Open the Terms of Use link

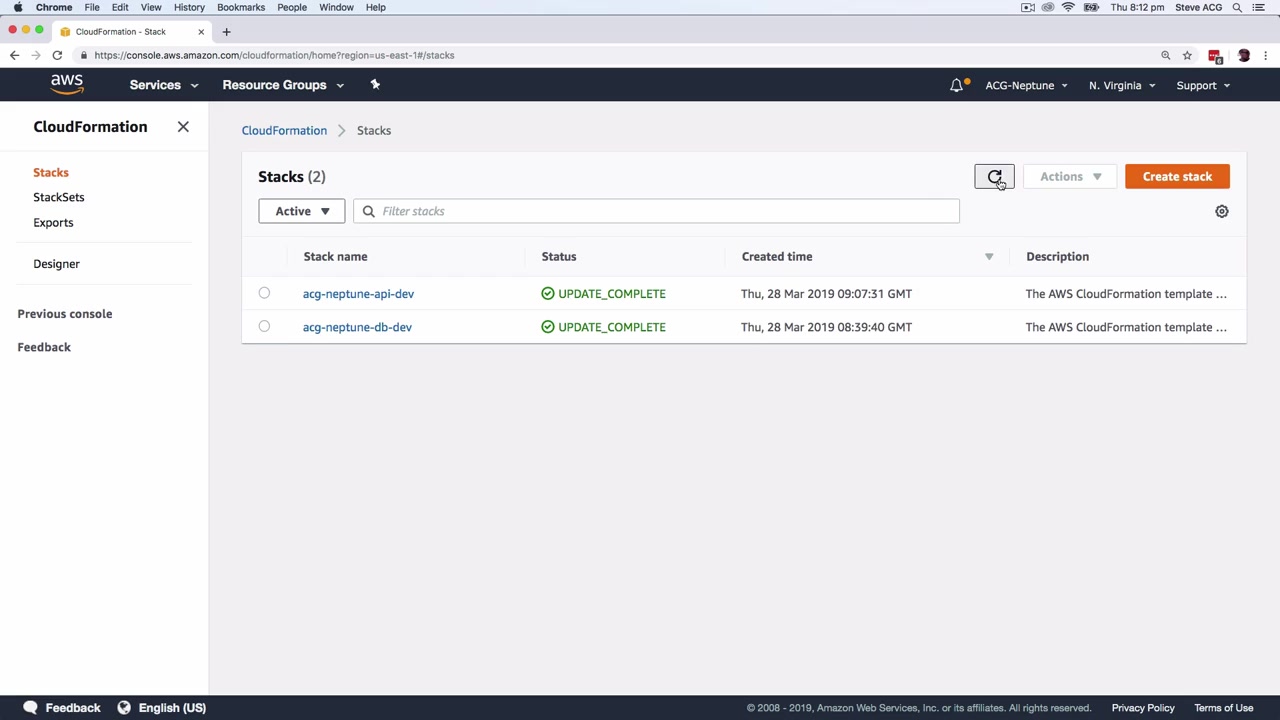click(x=1223, y=708)
